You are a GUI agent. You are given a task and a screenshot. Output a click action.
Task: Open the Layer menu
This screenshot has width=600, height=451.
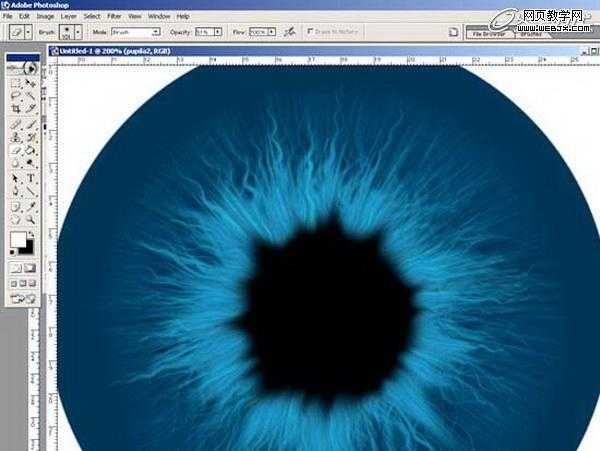[68, 17]
